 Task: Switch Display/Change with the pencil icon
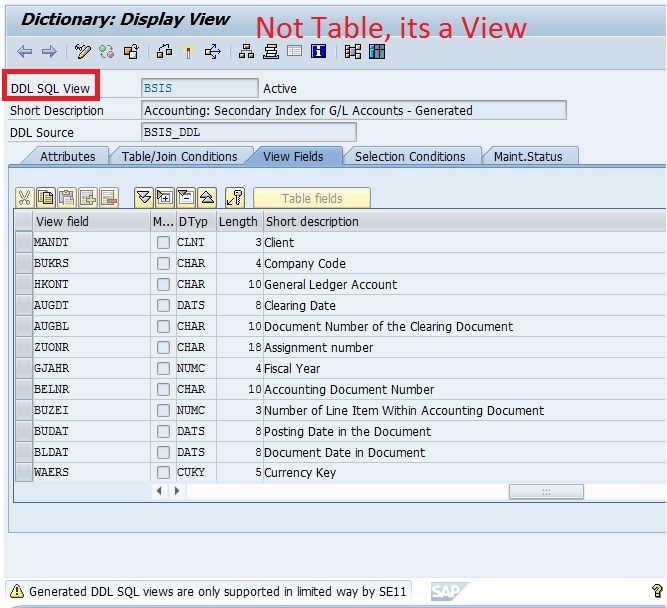[x=83, y=52]
